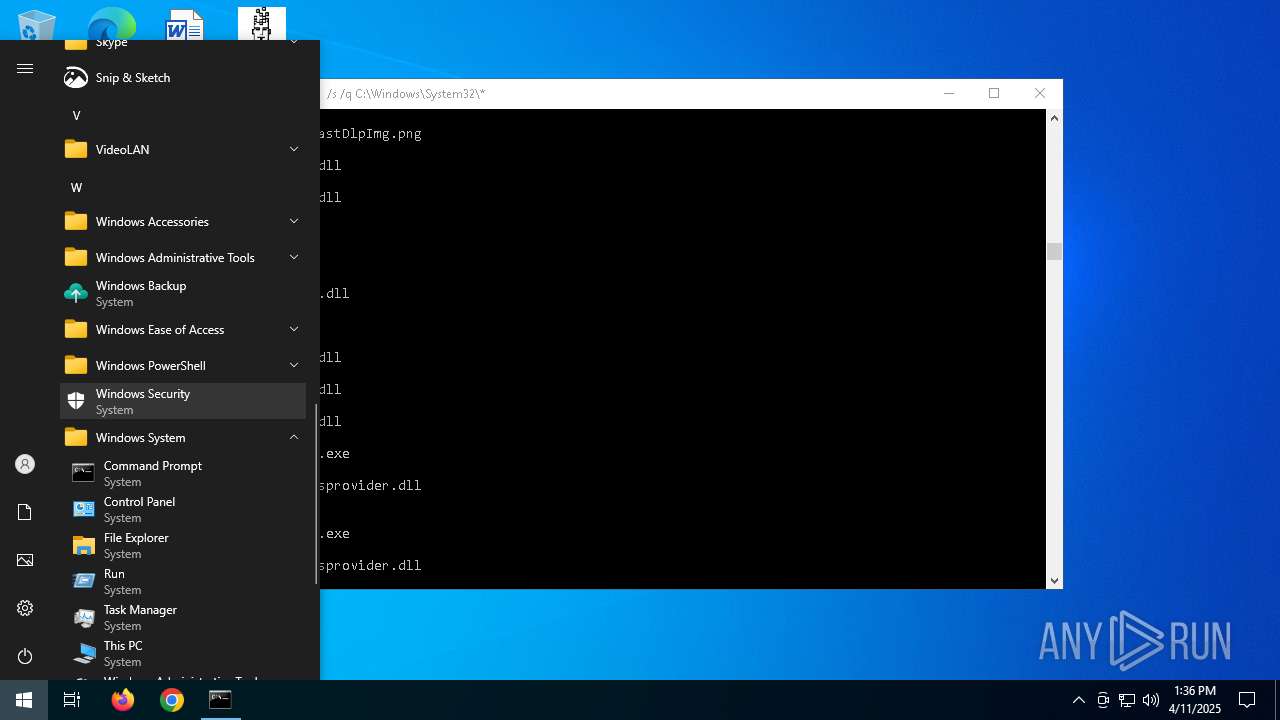This screenshot has height=720, width=1280.
Task: Open the user account icon
Action: (x=25, y=464)
